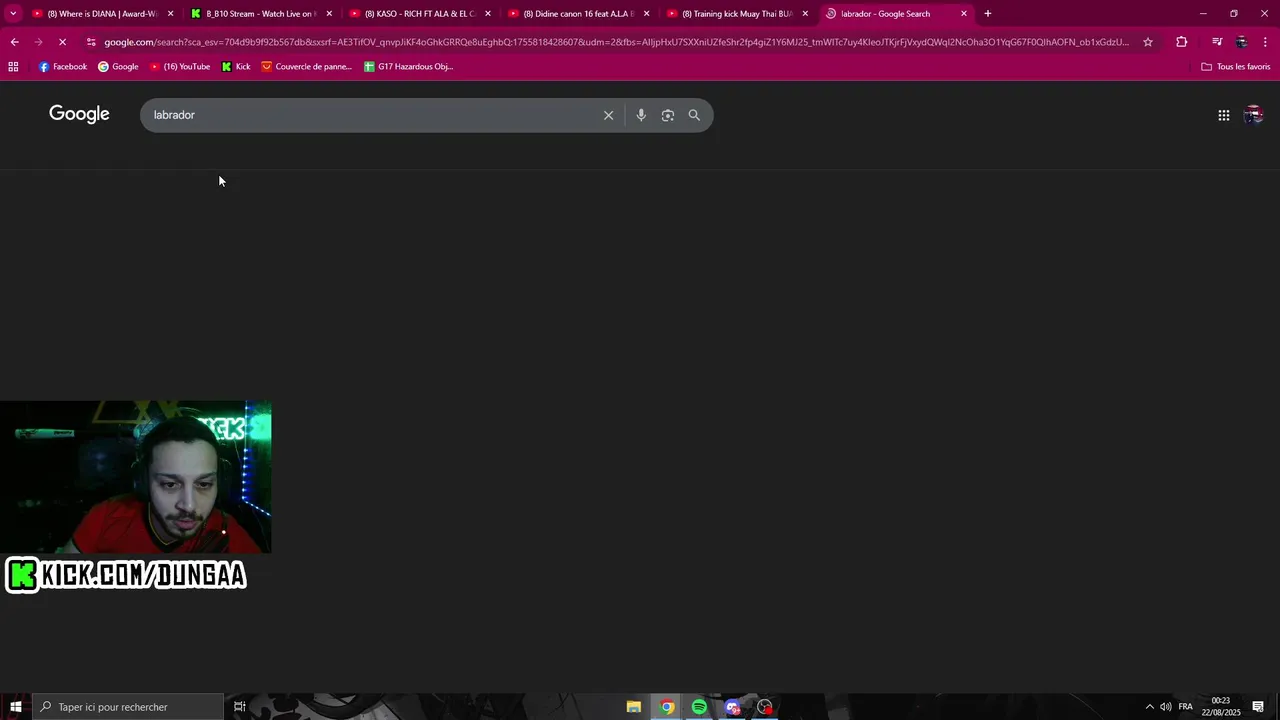Viewport: 1280px width, 720px height.
Task: Start voice search with microphone icon
Action: point(641,115)
